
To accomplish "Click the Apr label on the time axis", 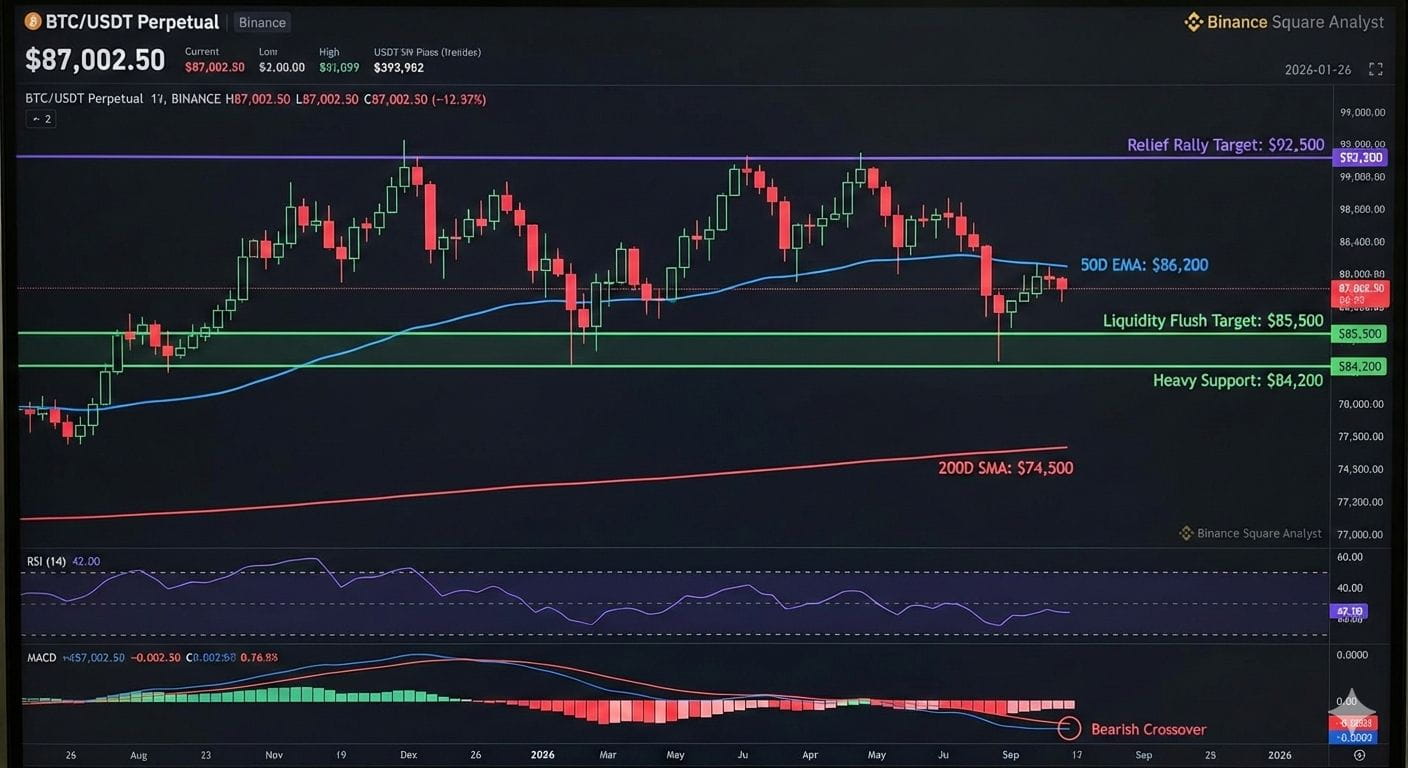I will (811, 755).
